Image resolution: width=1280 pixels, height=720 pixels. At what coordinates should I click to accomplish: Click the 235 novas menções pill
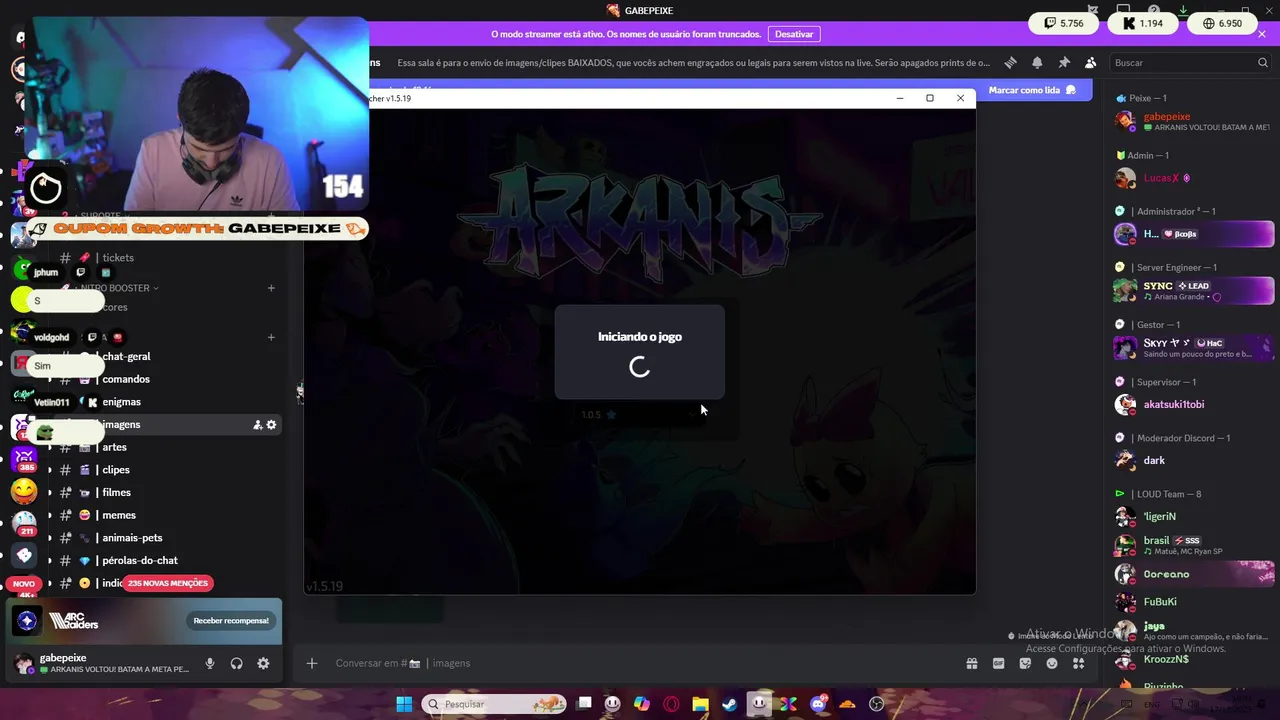pyautogui.click(x=168, y=583)
